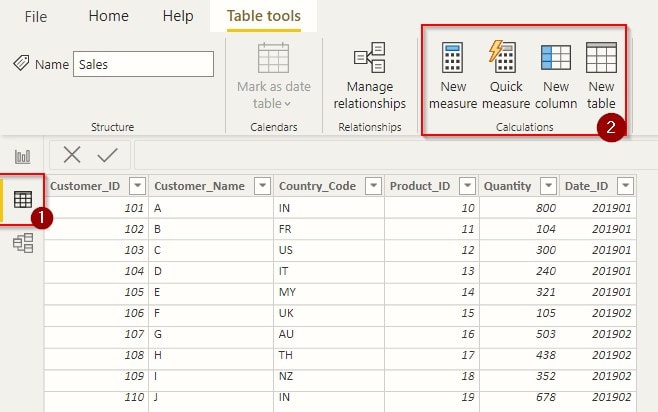Click the Name tag icon
Image resolution: width=658 pixels, height=412 pixels.
(x=21, y=63)
